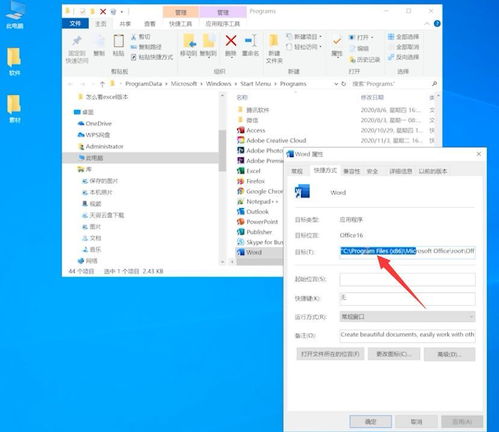The image size is (499, 432).
Task: Open the Run mode (运行方式) combo box
Action: pyautogui.click(x=407, y=316)
